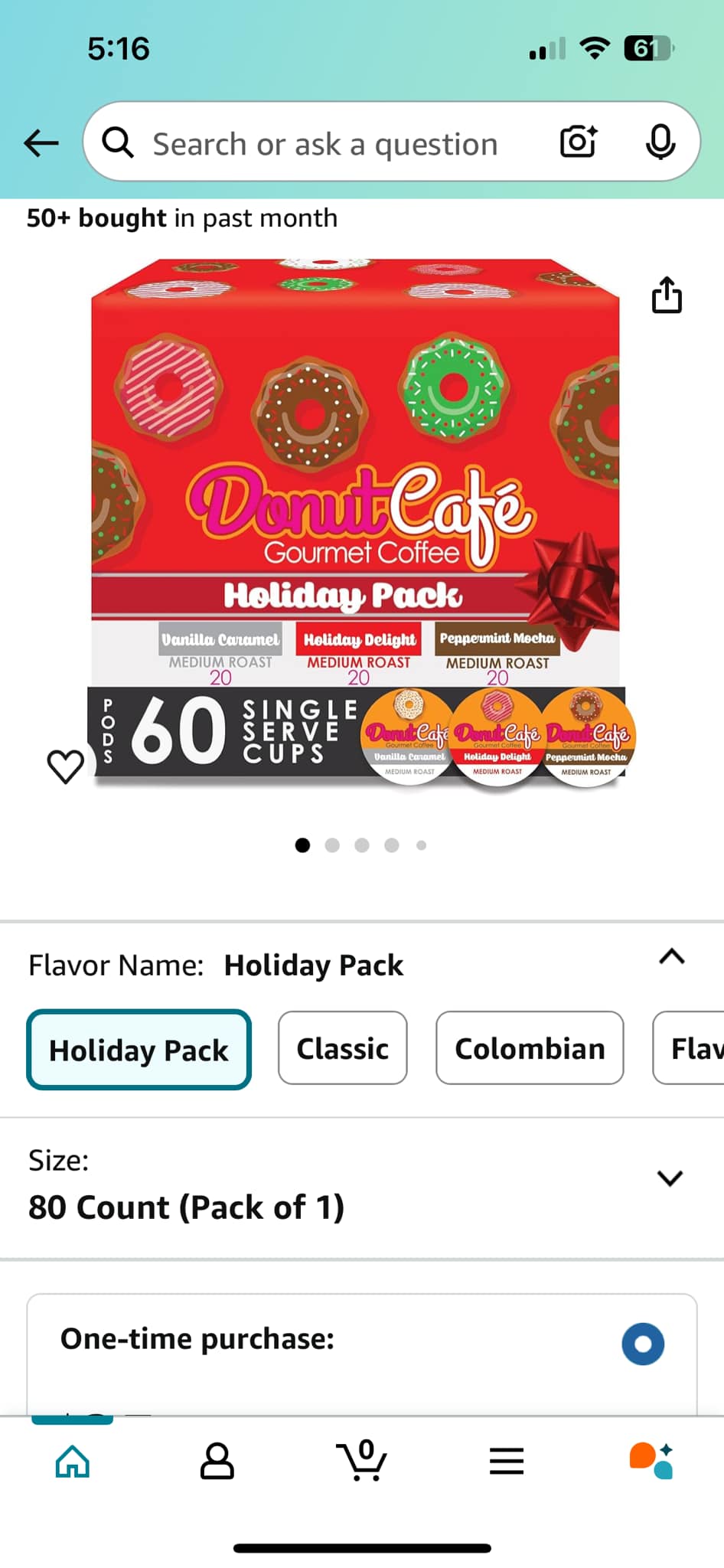Add to wishlist with heart icon
Screen dimensions: 724x1568
coord(66,766)
